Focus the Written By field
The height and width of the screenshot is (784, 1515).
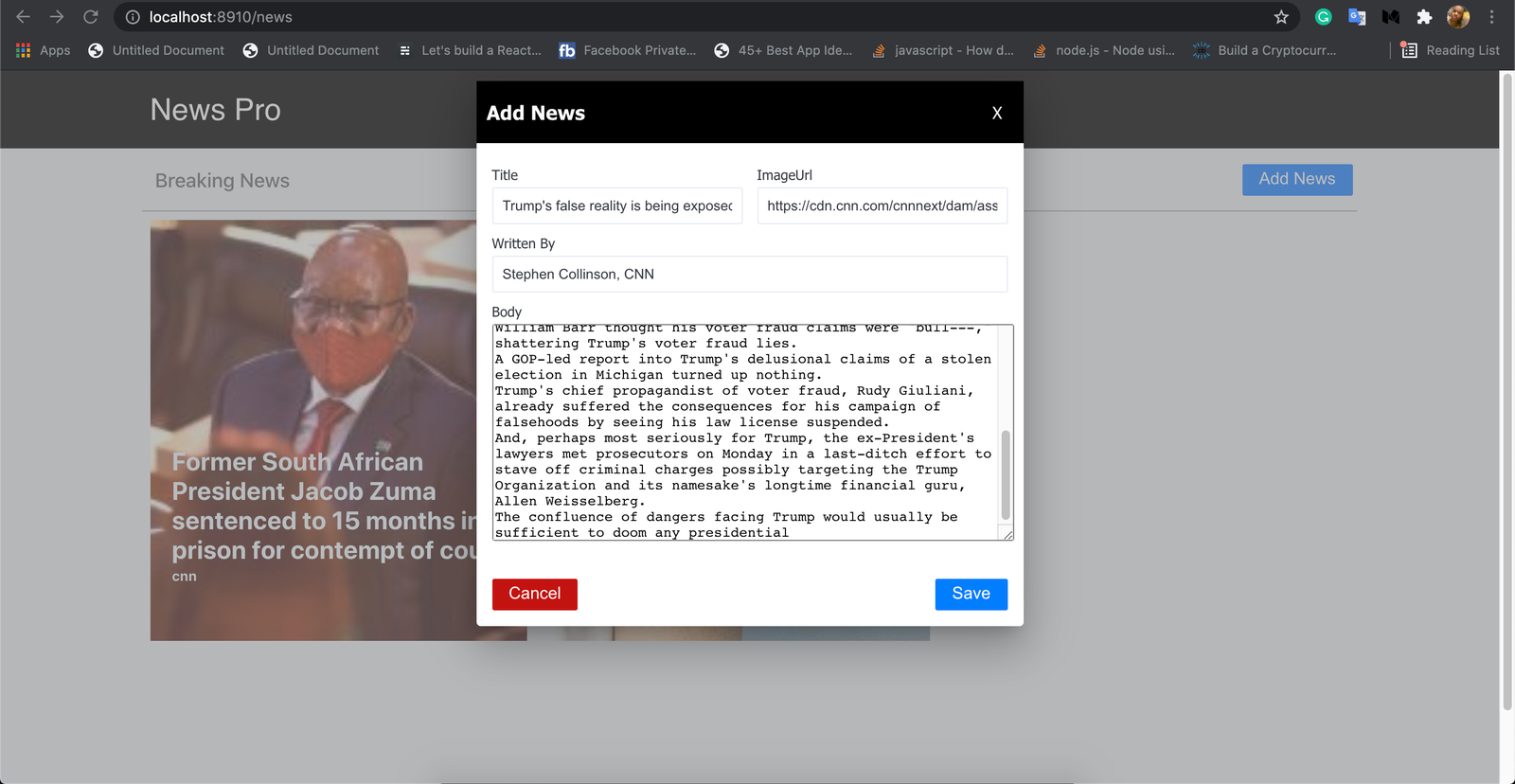pos(750,274)
